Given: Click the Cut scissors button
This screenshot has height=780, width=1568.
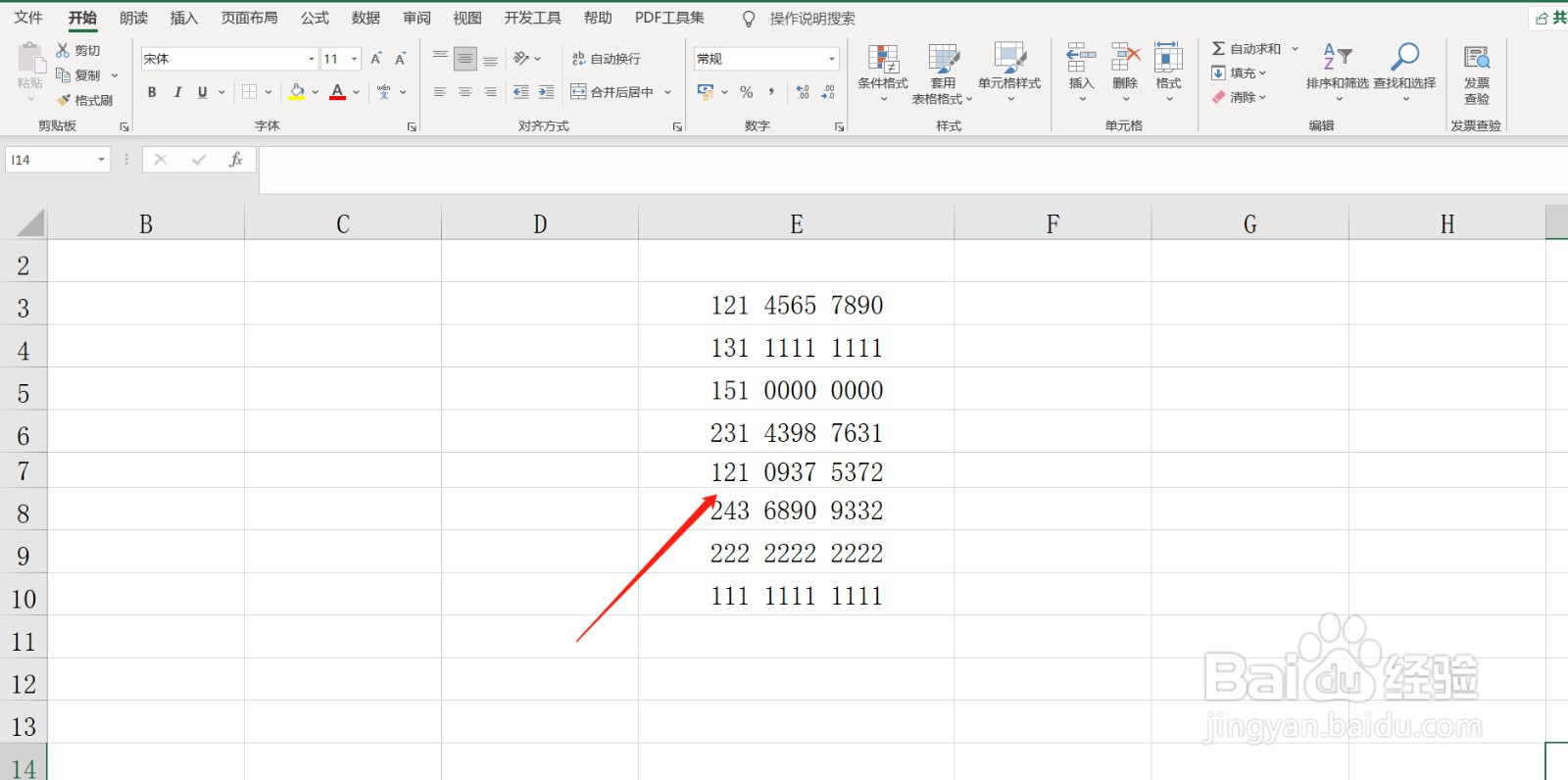Looking at the screenshot, I should [x=78, y=50].
